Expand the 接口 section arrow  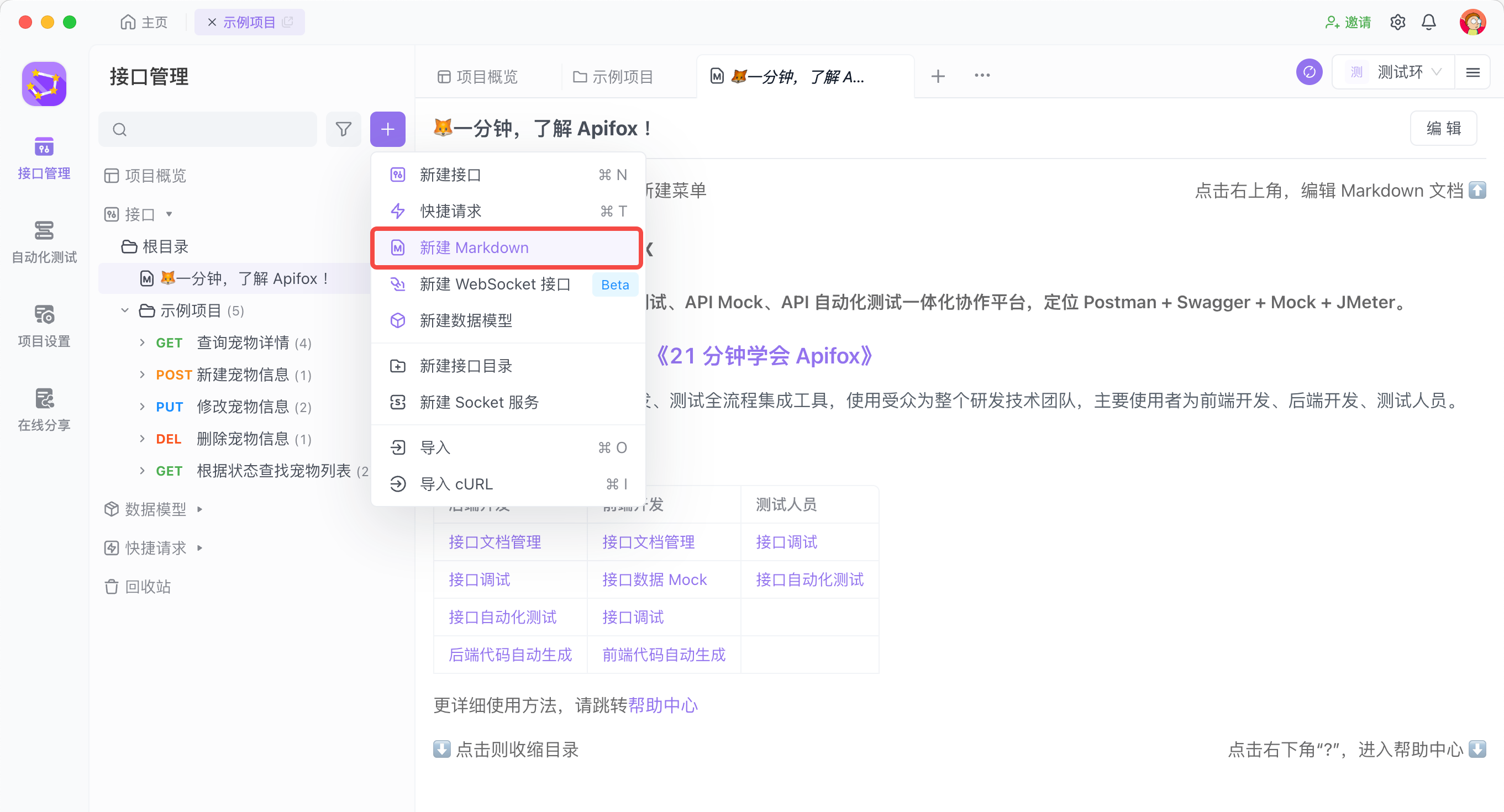[169, 214]
